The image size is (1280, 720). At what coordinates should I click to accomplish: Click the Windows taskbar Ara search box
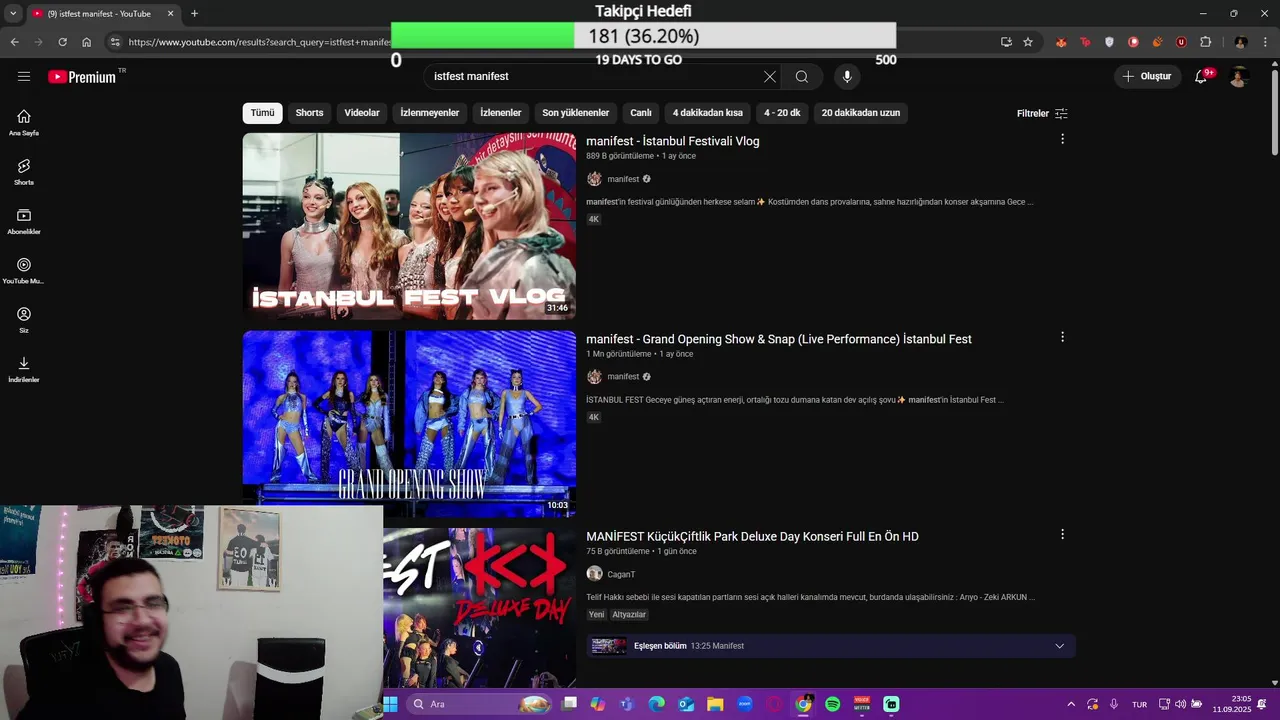tap(480, 704)
